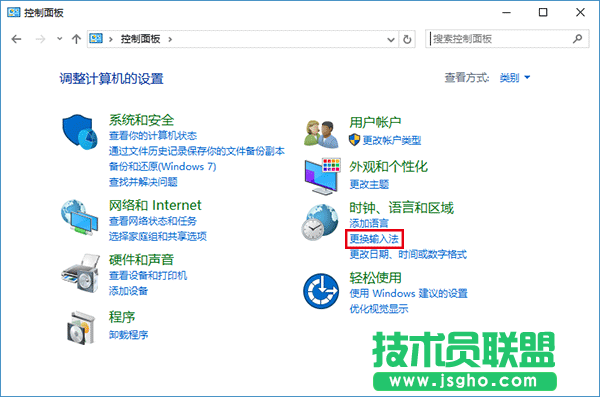This screenshot has width=600, height=397.
Task: Click 查看设备和打印机 link
Action: (x=148, y=276)
